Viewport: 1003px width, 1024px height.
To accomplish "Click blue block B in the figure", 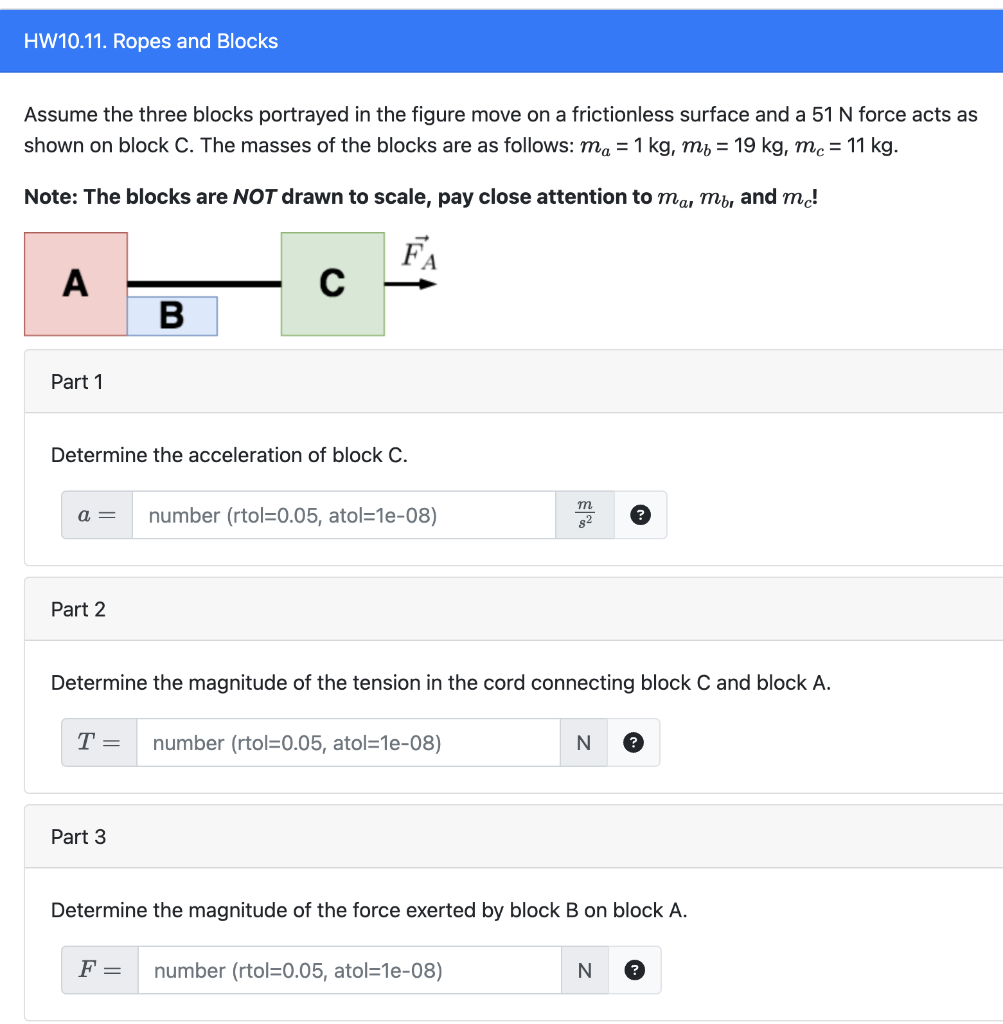I will pos(172,316).
